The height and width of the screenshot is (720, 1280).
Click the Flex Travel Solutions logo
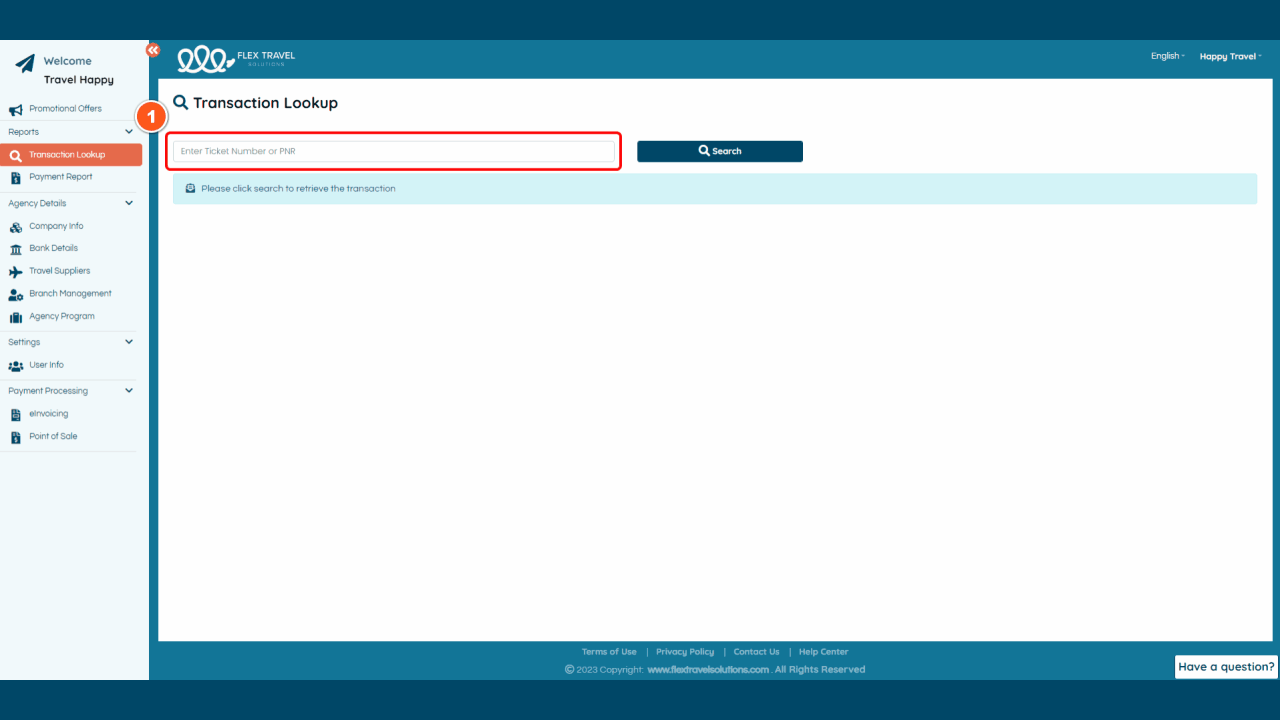236,59
